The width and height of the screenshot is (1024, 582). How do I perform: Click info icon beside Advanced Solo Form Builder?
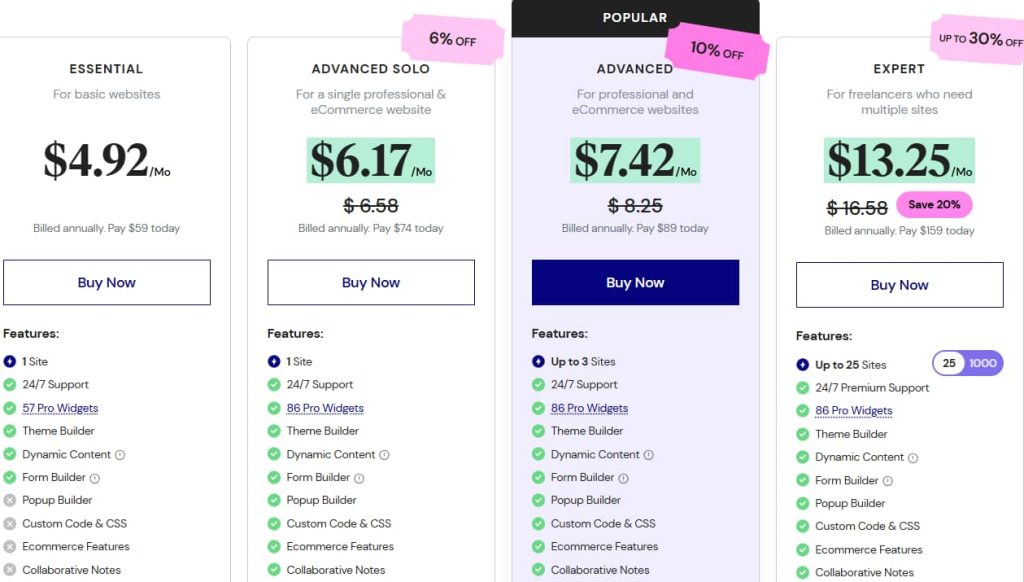359,478
